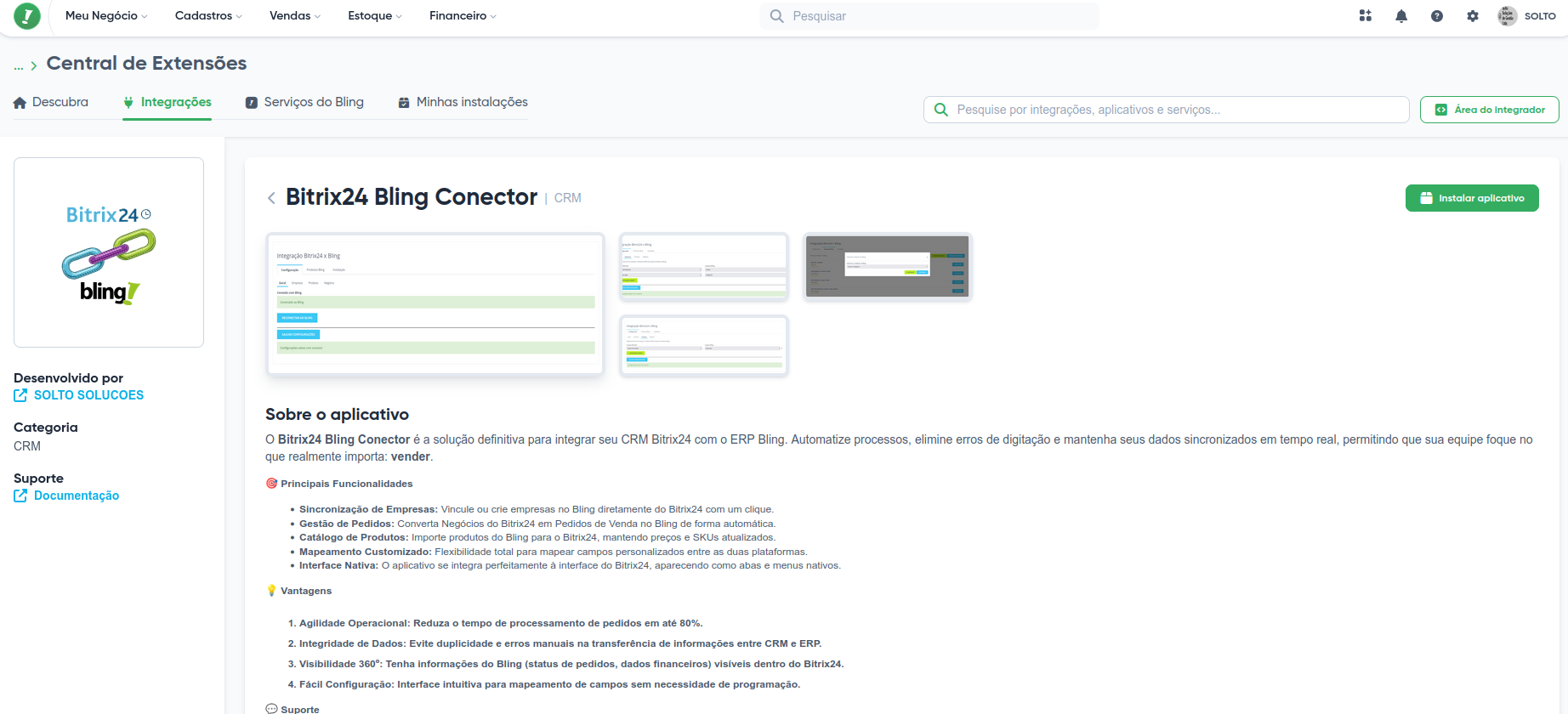1568x714 pixels.
Task: Click the Fácil Configuração item
Action: pyautogui.click(x=549, y=684)
